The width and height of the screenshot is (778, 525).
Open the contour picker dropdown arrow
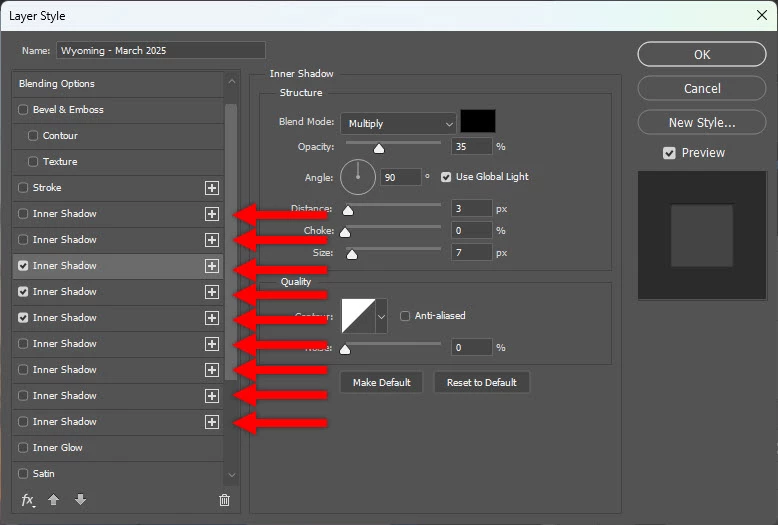[381, 316]
